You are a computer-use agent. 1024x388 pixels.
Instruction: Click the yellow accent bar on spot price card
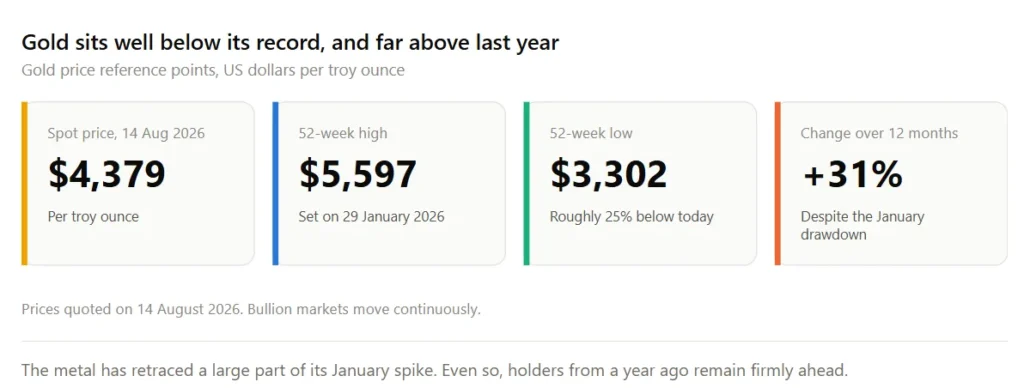(x=24, y=184)
